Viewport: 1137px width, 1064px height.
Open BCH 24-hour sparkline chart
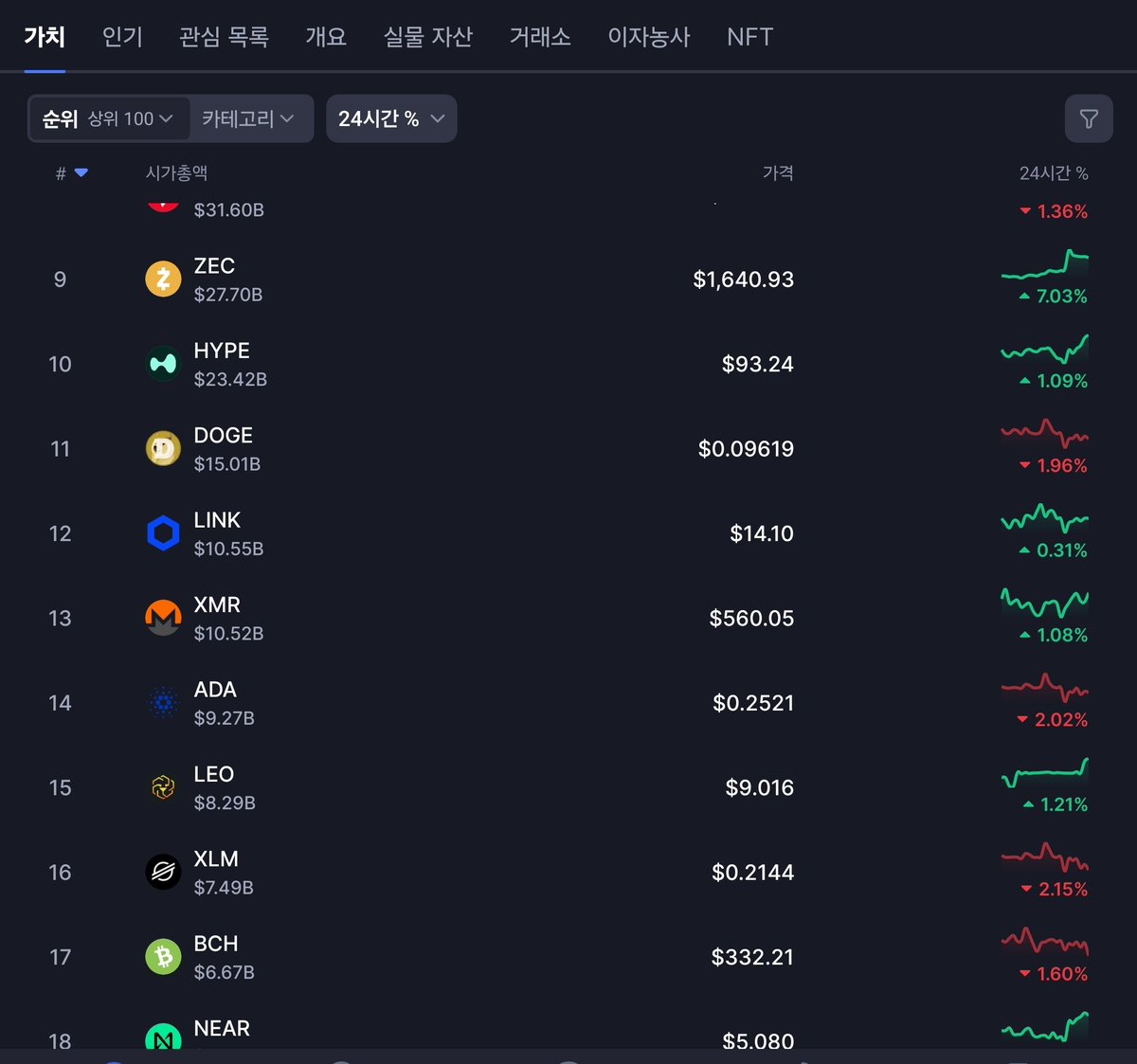pos(1045,942)
